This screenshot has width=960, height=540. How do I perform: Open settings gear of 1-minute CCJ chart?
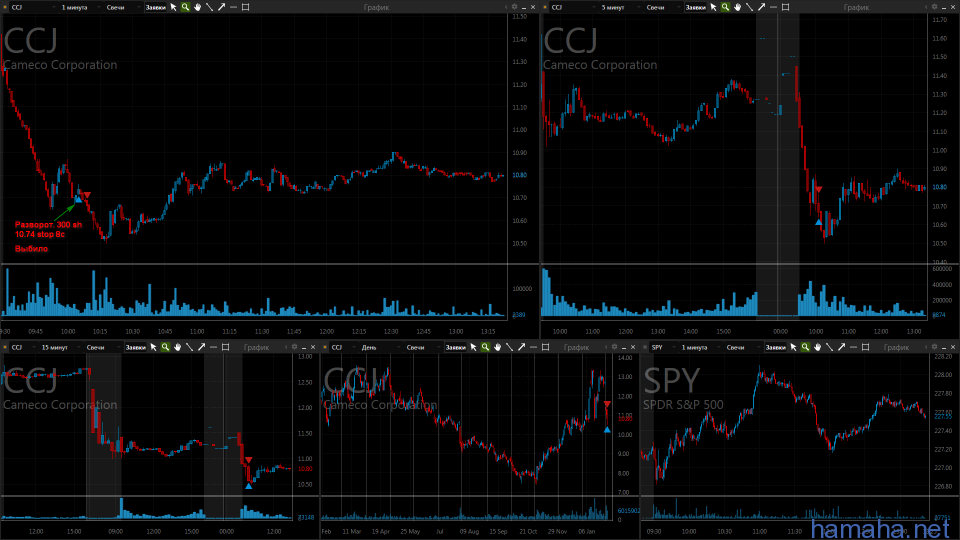[x=514, y=7]
